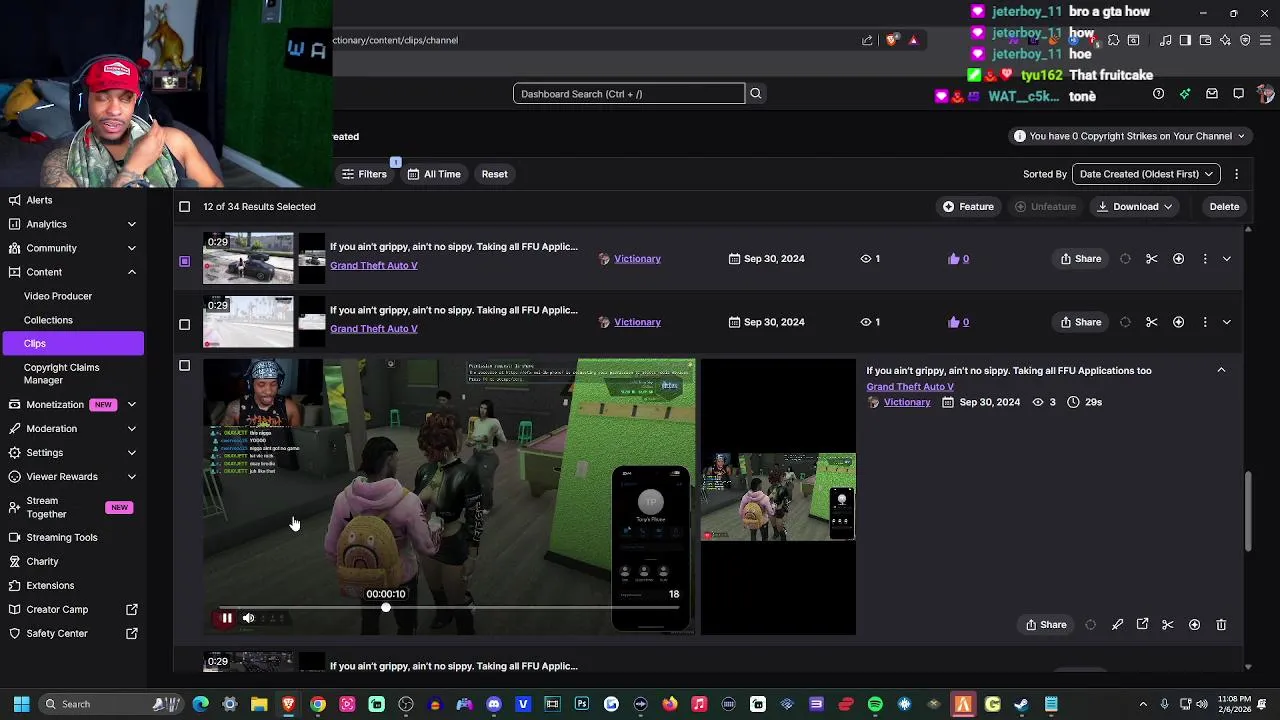Click the scissors icon in the expanded clip panel

pyautogui.click(x=1168, y=625)
